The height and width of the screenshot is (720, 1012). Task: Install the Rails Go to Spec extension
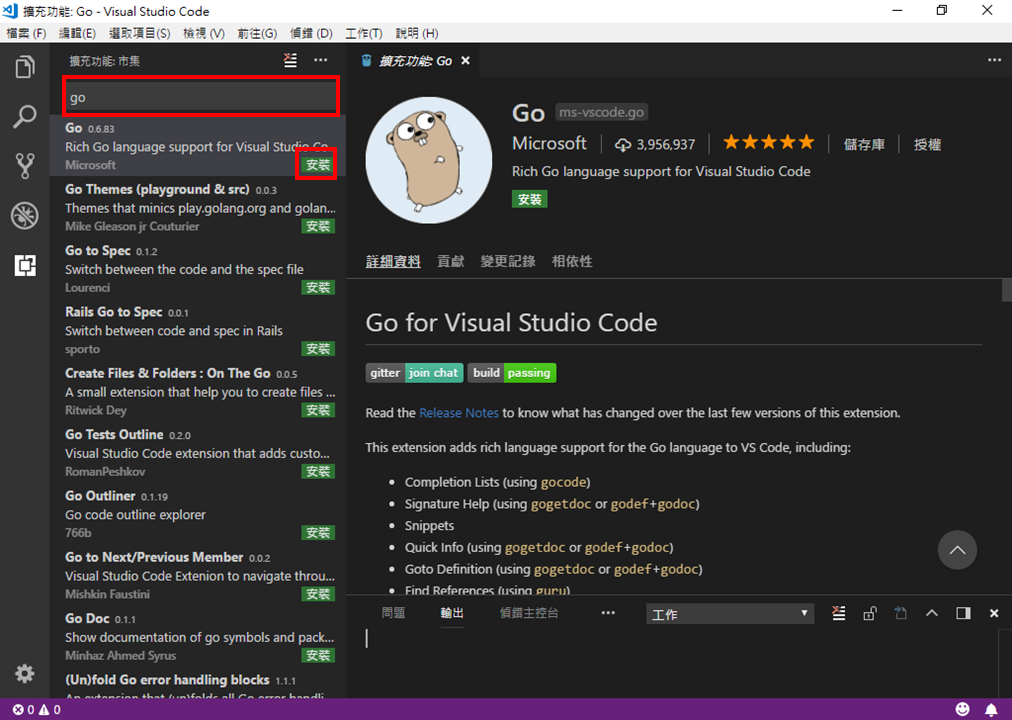[318, 349]
